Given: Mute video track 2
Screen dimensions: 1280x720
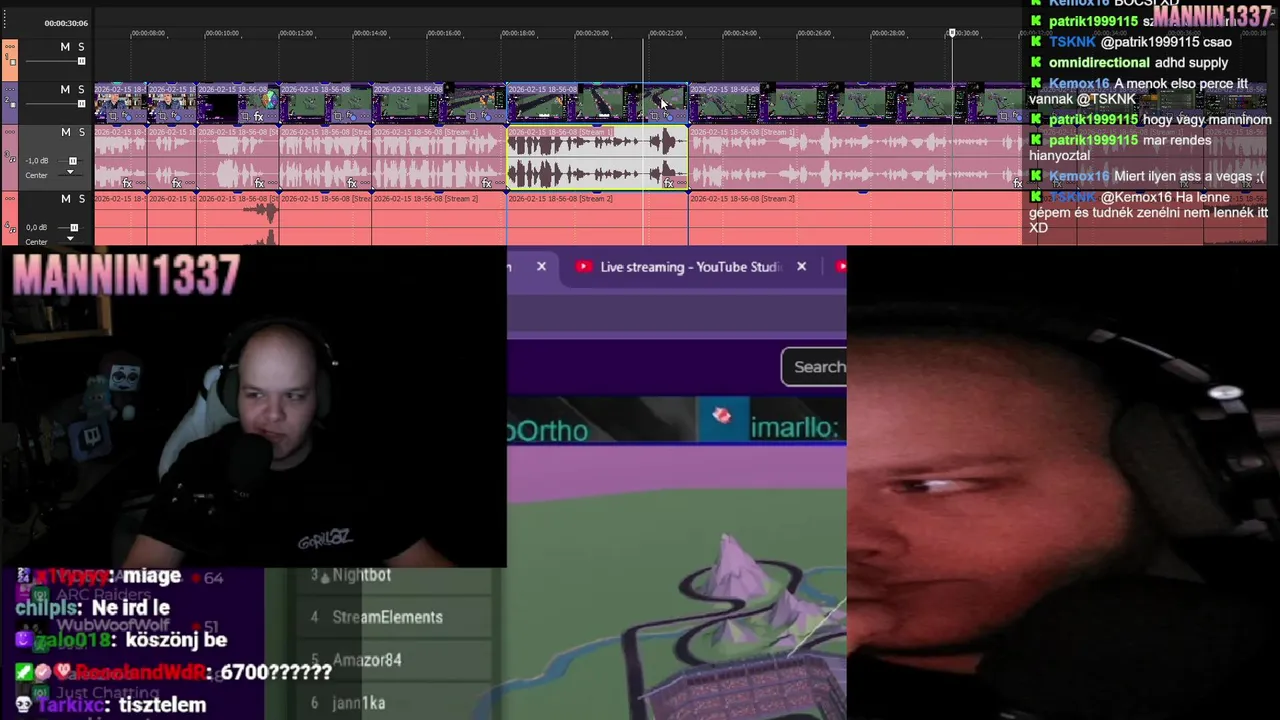Looking at the screenshot, I should [65, 89].
